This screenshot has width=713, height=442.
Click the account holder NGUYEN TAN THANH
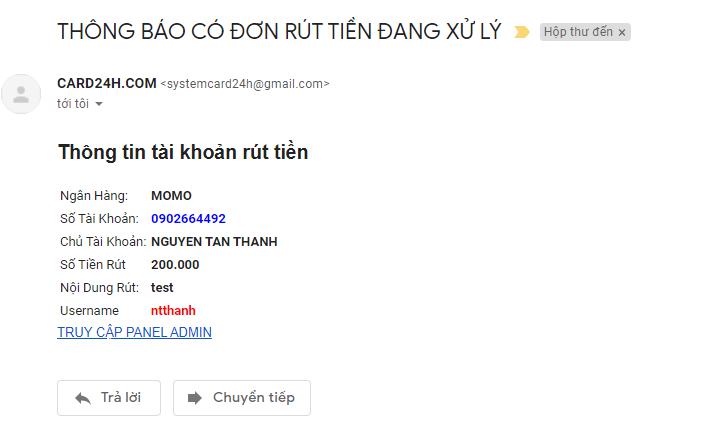[214, 242]
